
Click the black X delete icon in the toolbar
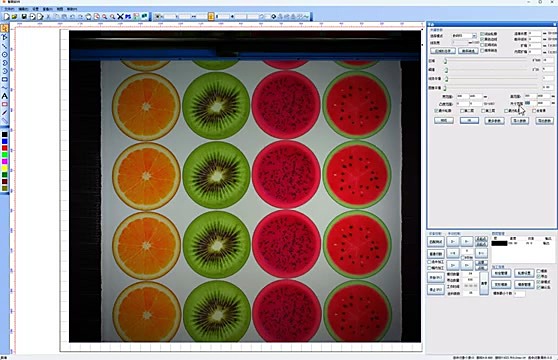120,16
